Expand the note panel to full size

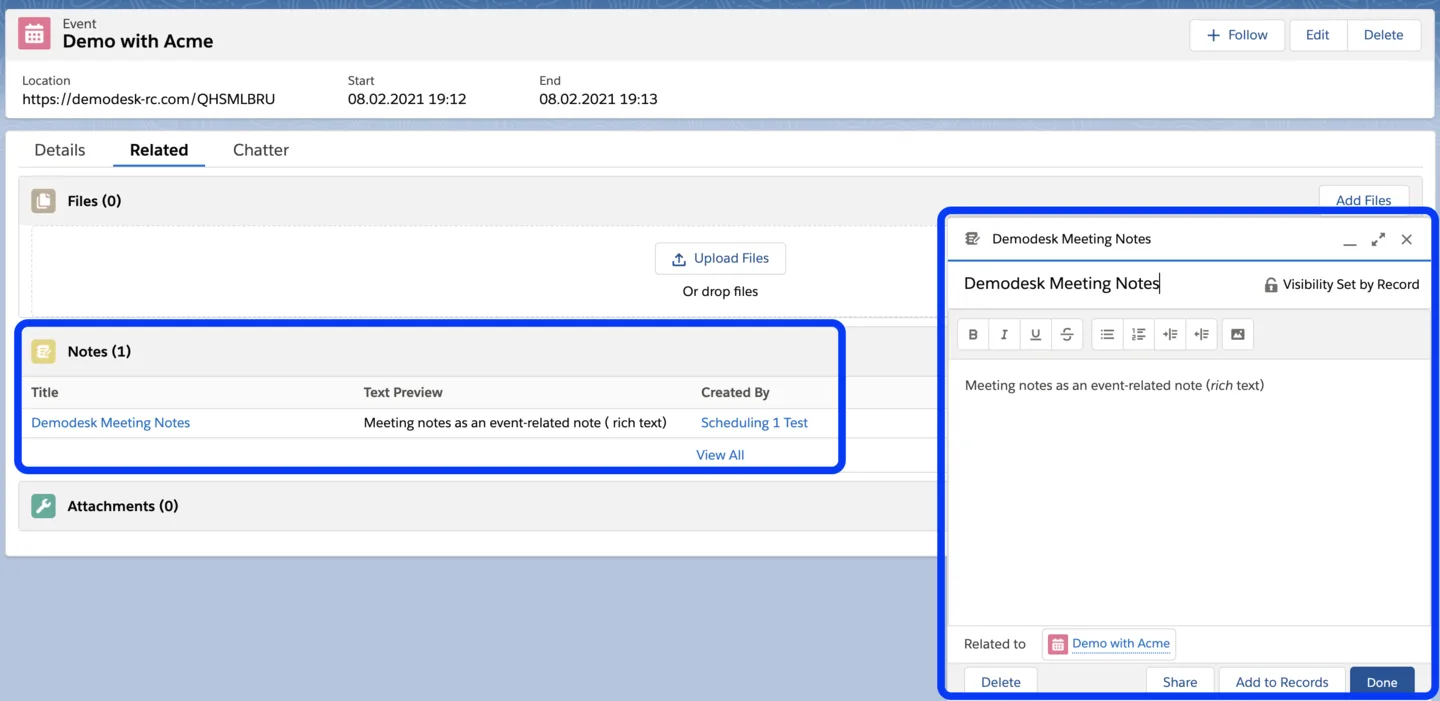[1378, 239]
